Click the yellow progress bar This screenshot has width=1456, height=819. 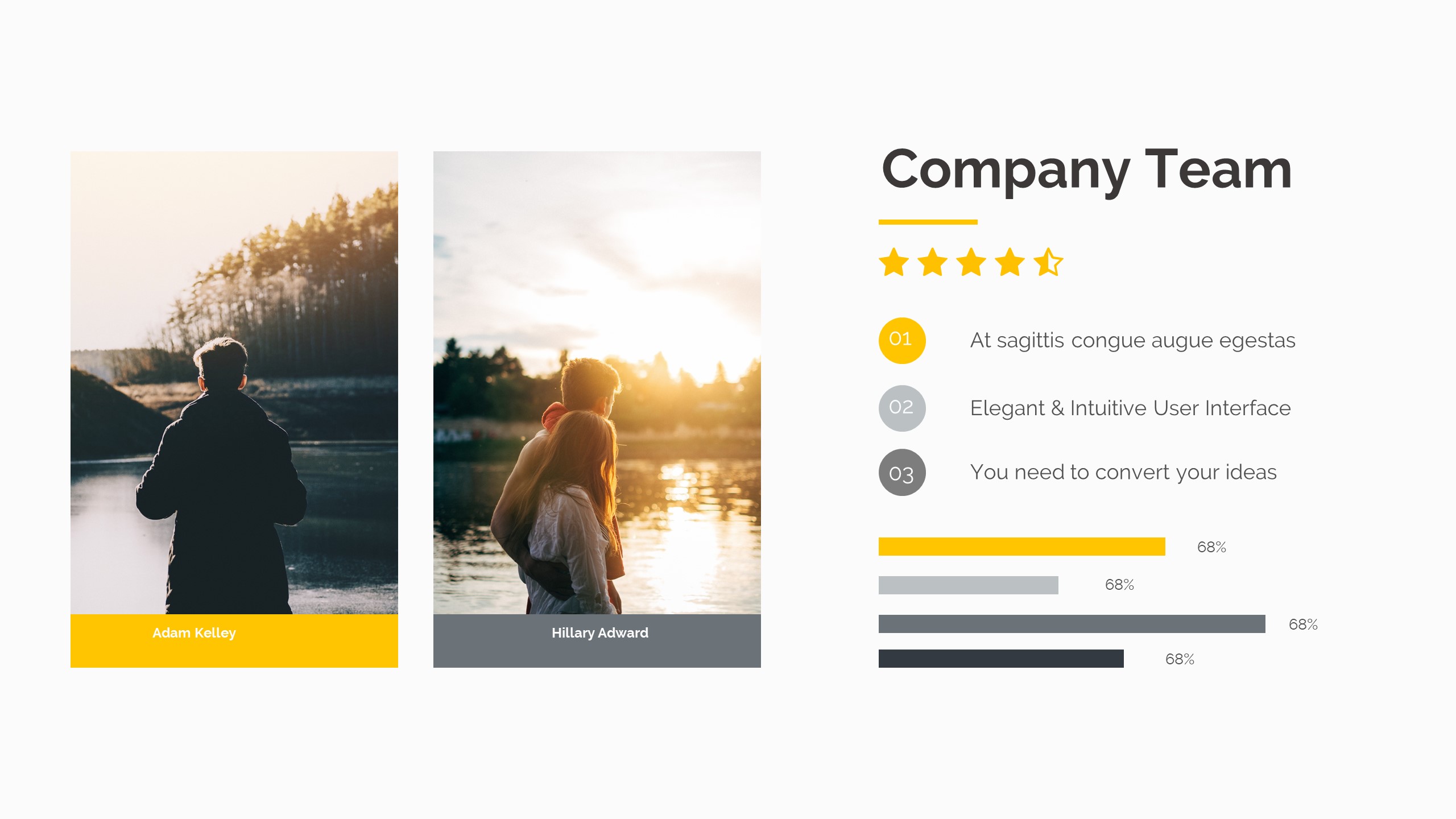1022,547
